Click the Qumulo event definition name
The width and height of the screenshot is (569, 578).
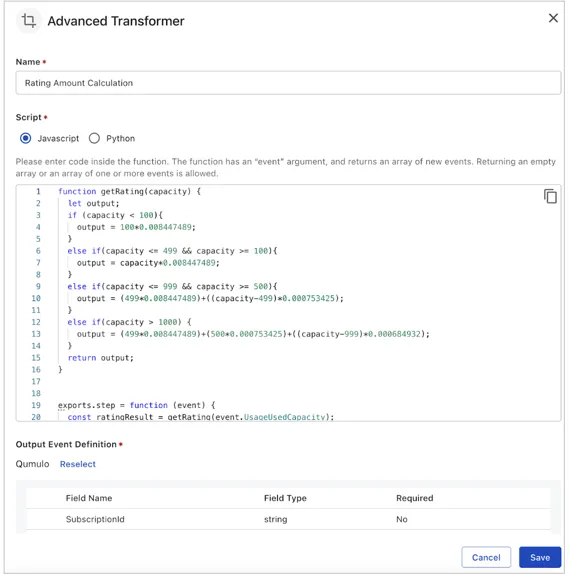click(32, 464)
